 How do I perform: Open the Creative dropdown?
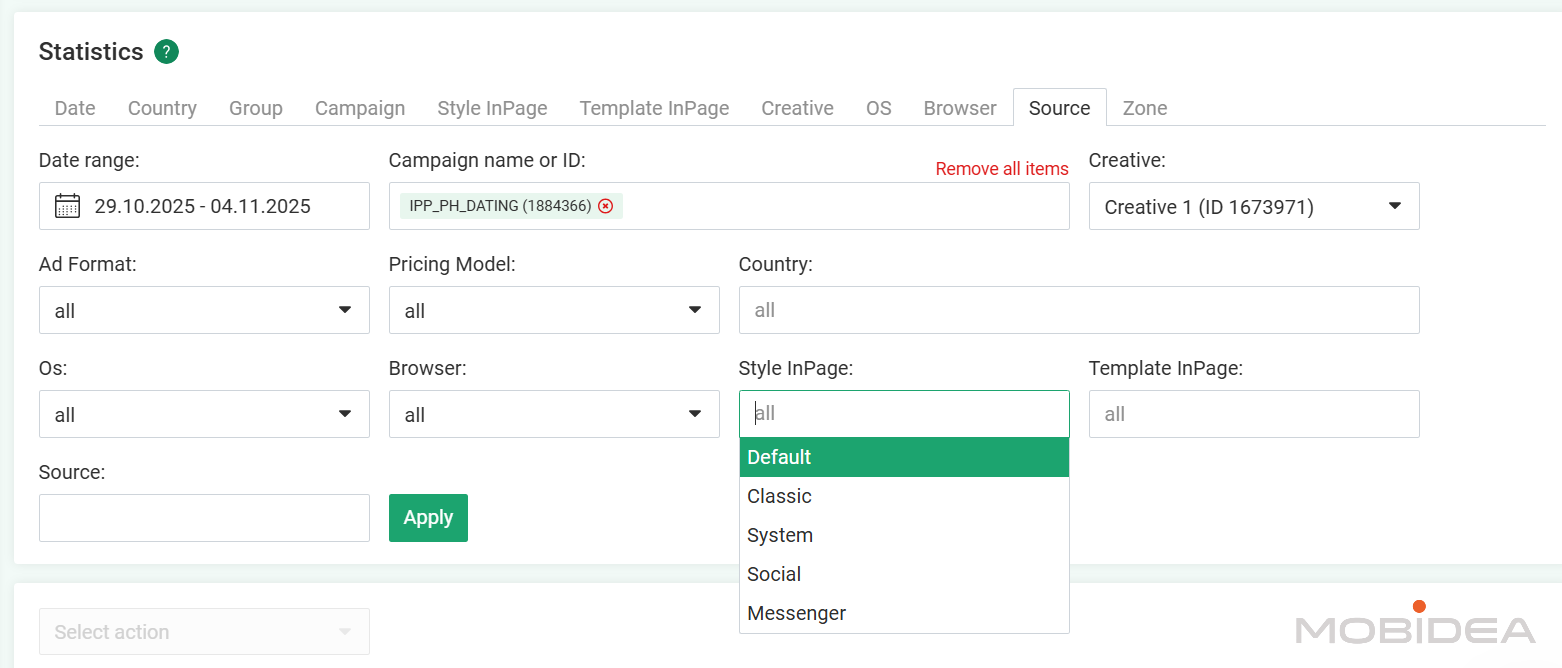pyautogui.click(x=1254, y=206)
